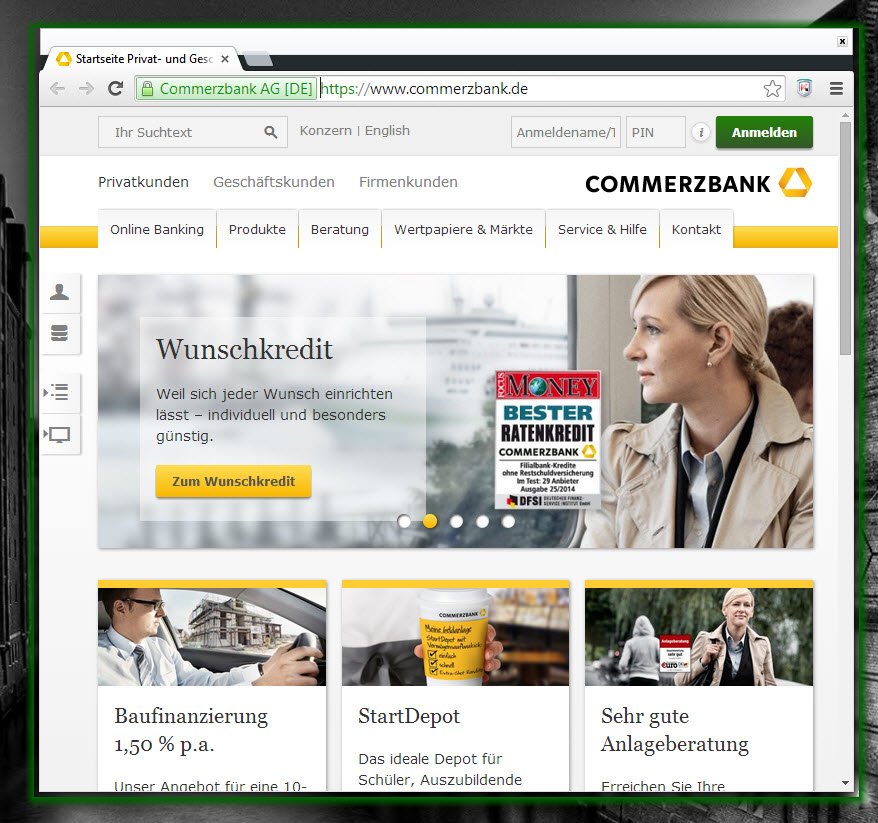Open the Konzern link
Screen dimensions: 878x823
pos(325,130)
